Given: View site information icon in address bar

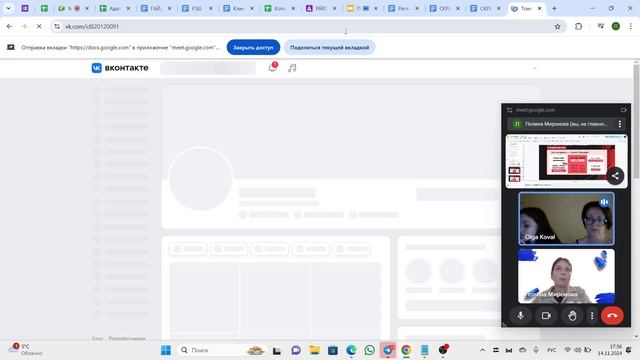Looking at the screenshot, I should 57,27.
